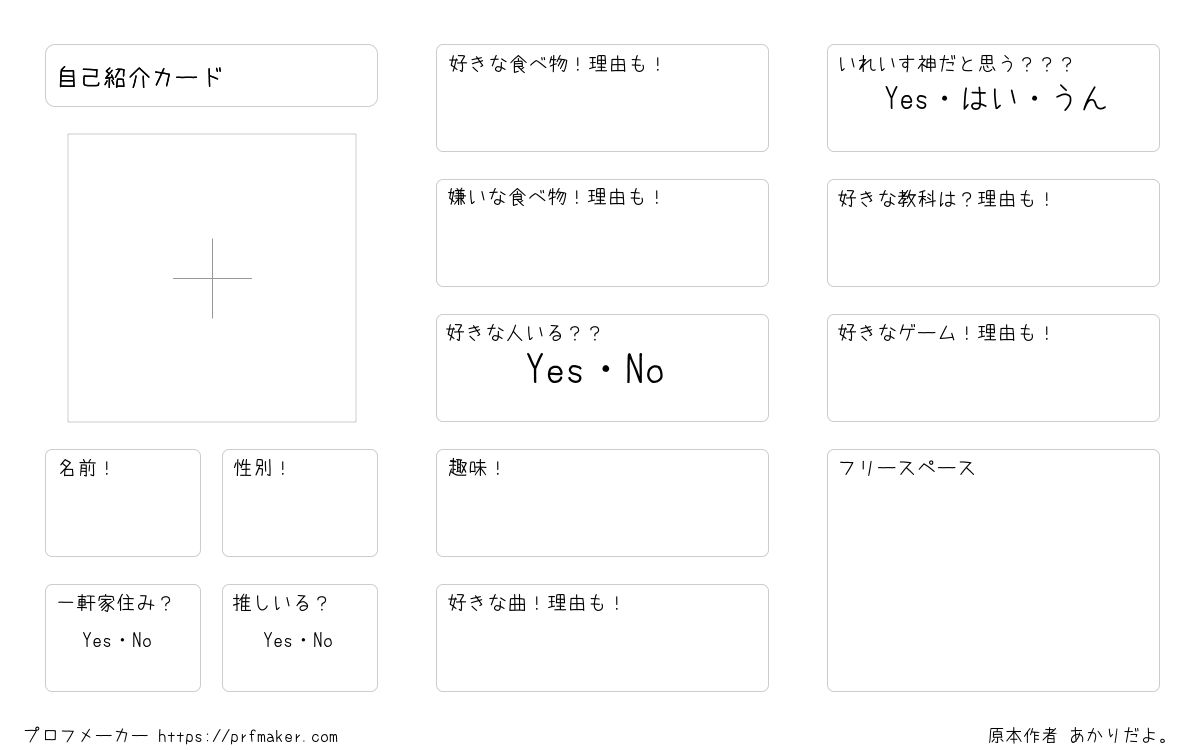
Task: Click the 名前！ name field
Action: [123, 503]
